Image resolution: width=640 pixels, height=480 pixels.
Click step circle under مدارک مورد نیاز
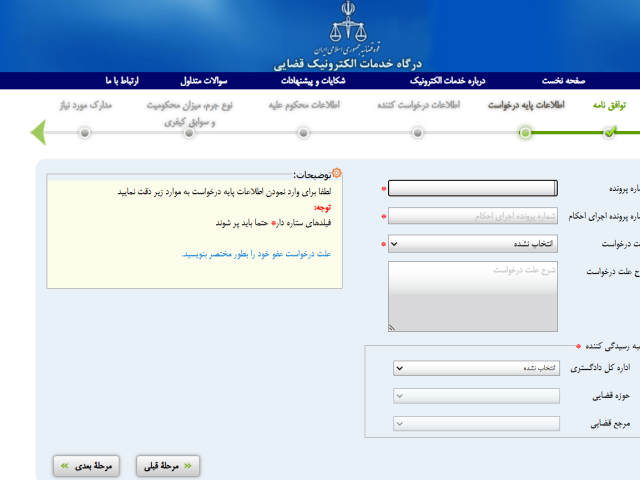click(85, 133)
